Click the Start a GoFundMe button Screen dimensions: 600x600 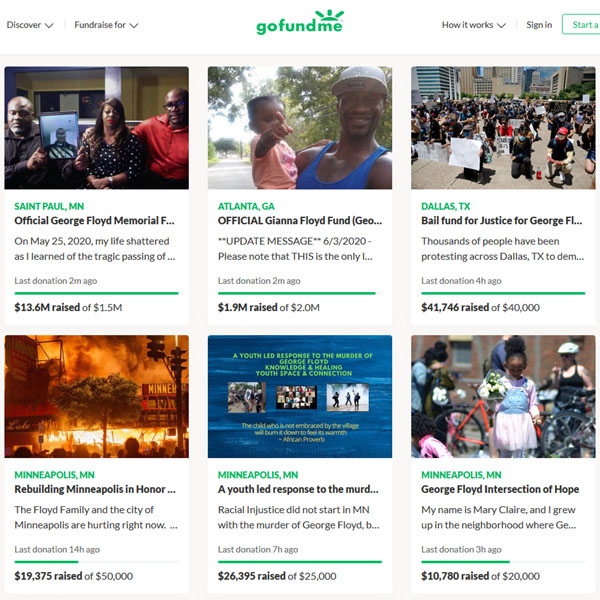[x=581, y=24]
